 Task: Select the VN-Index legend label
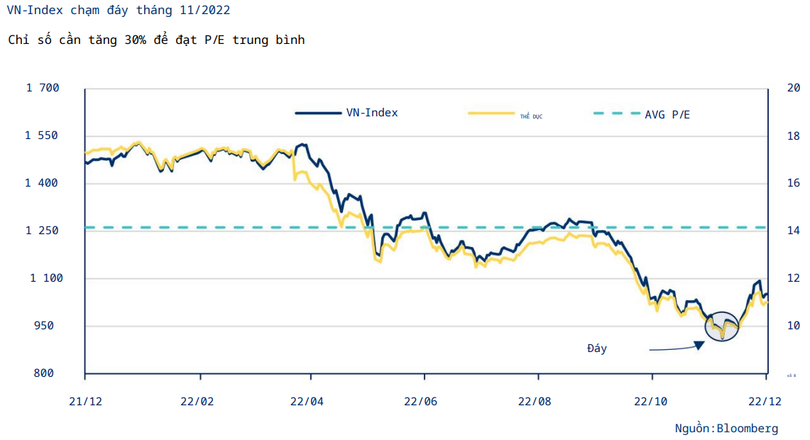click(372, 113)
